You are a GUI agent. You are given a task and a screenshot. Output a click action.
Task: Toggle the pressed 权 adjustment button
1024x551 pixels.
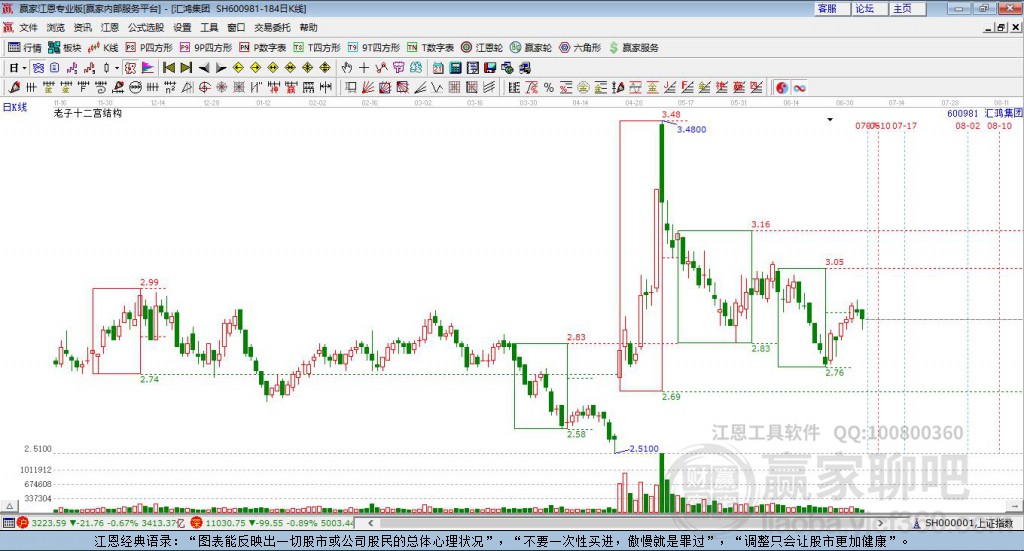click(x=131, y=68)
